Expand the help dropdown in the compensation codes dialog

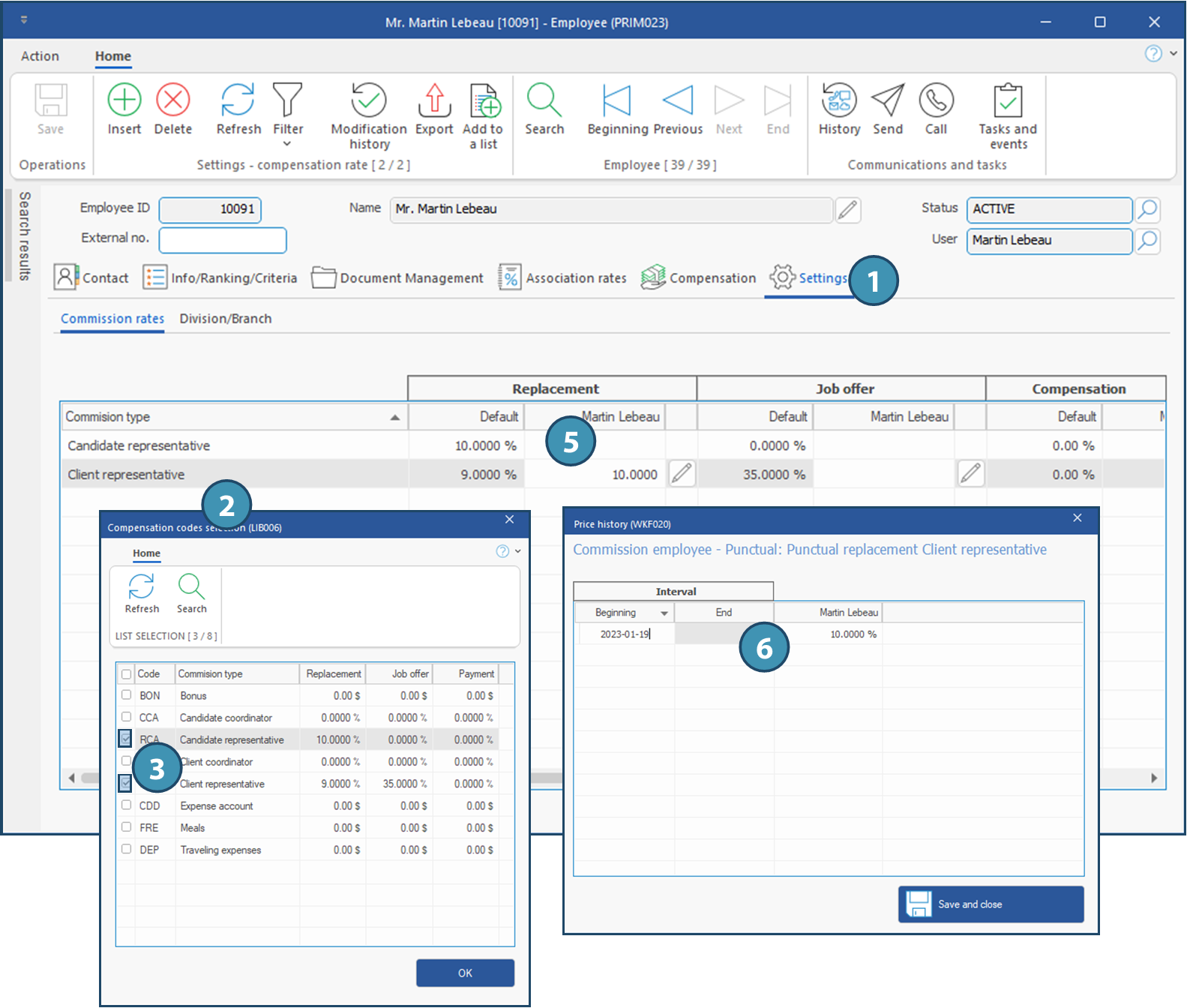point(517,551)
